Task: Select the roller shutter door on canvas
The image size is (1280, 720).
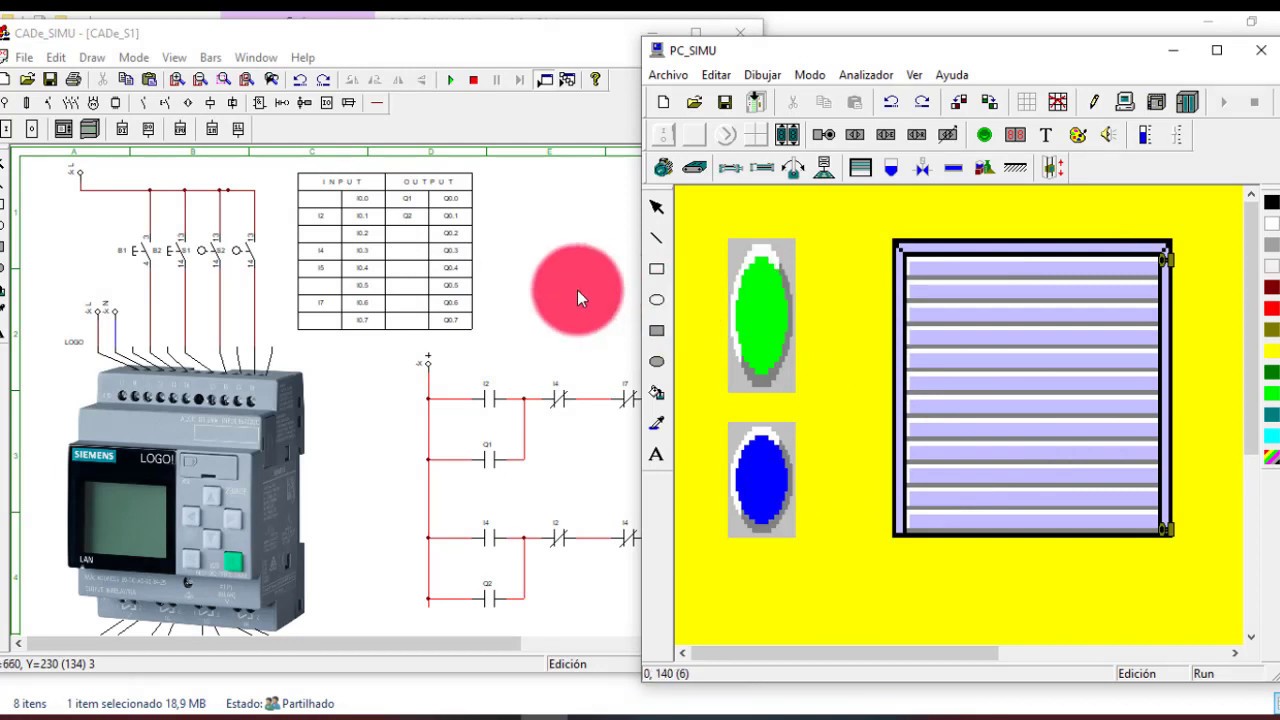Action: [x=1033, y=388]
